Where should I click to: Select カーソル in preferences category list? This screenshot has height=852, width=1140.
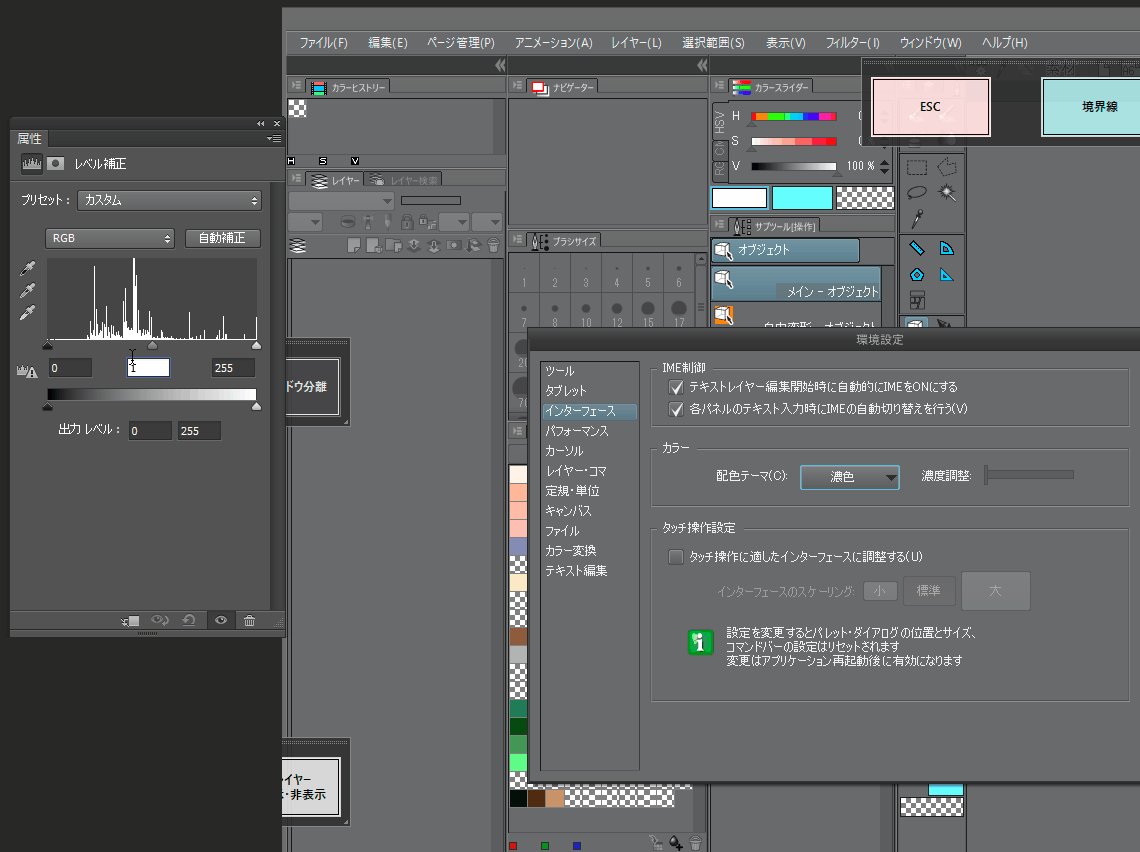coord(564,451)
